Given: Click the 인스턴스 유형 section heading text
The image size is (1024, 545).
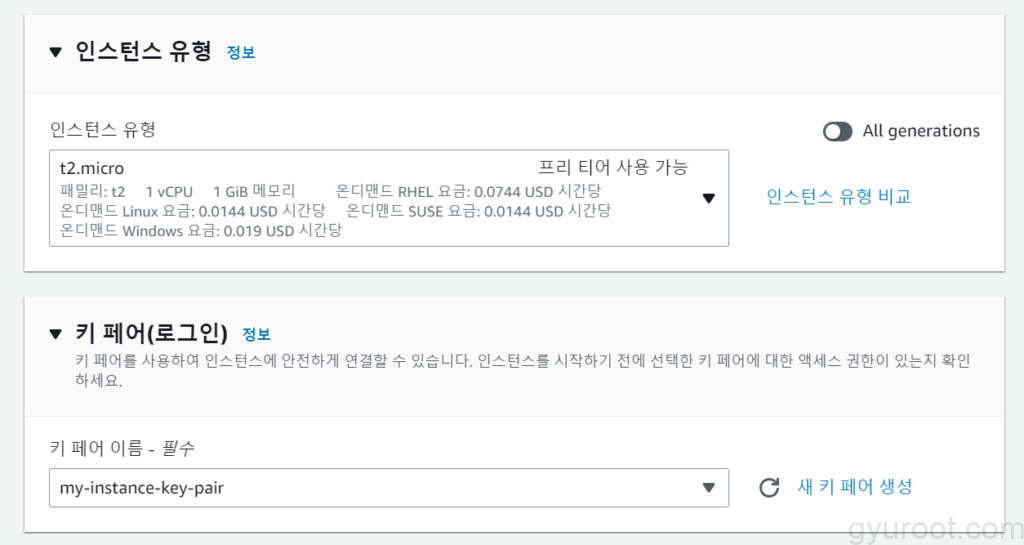Looking at the screenshot, I should coord(144,52).
